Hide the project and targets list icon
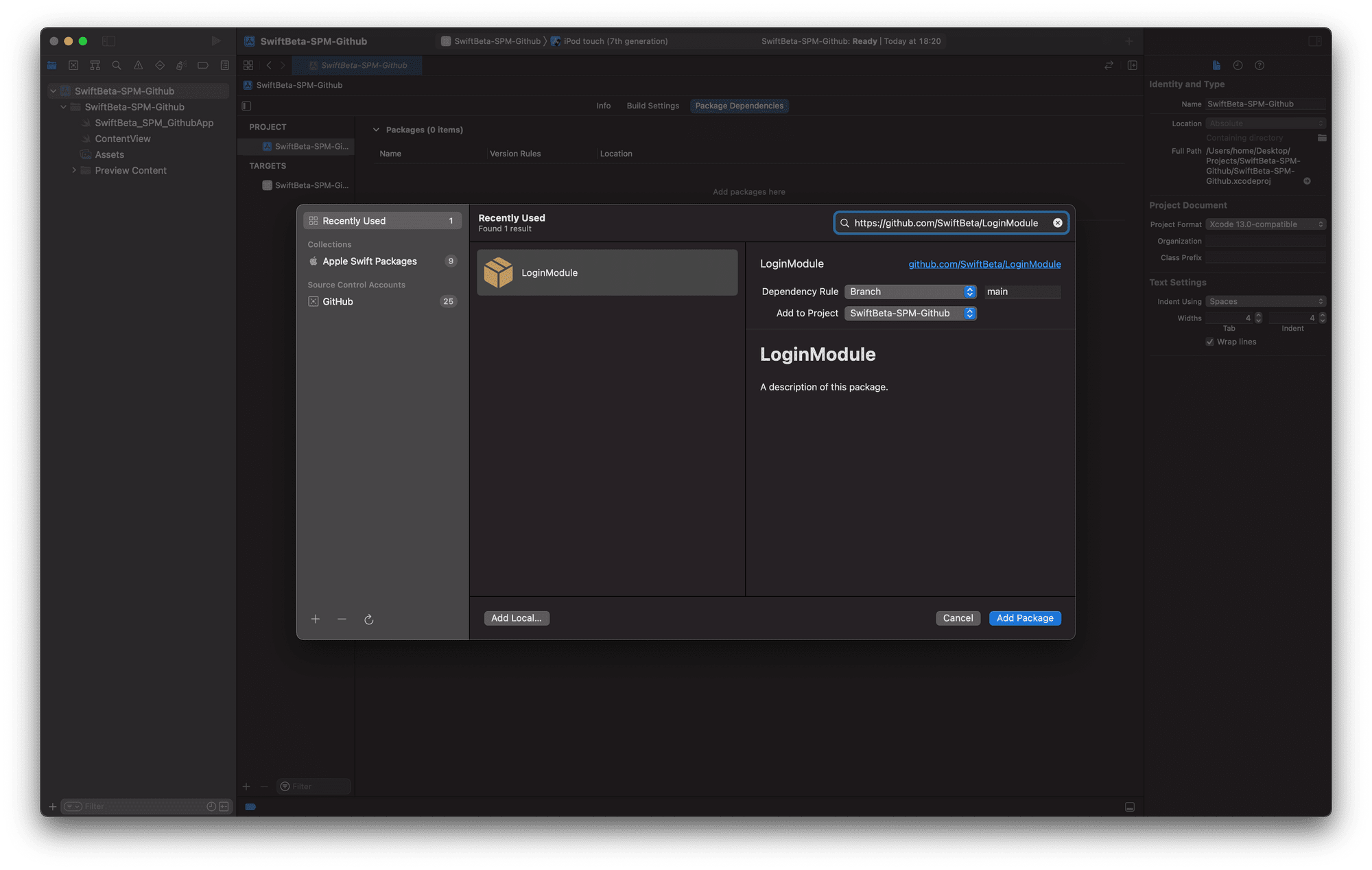This screenshot has height=870, width=1372. (246, 106)
